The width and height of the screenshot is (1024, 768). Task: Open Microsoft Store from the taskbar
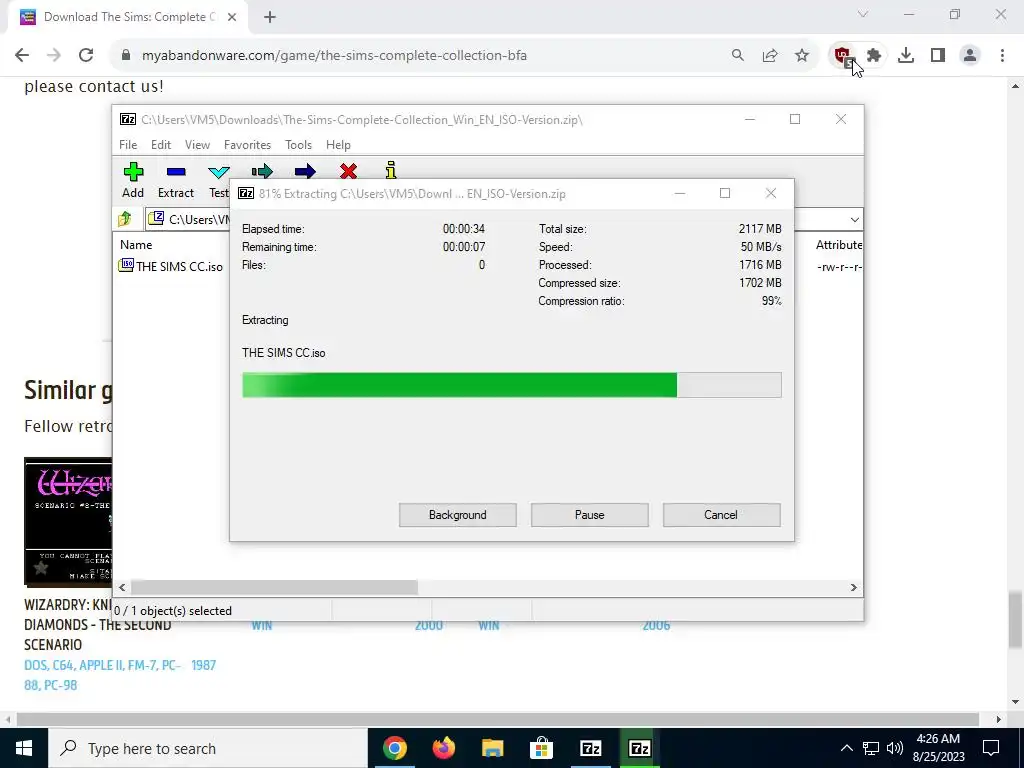(541, 748)
